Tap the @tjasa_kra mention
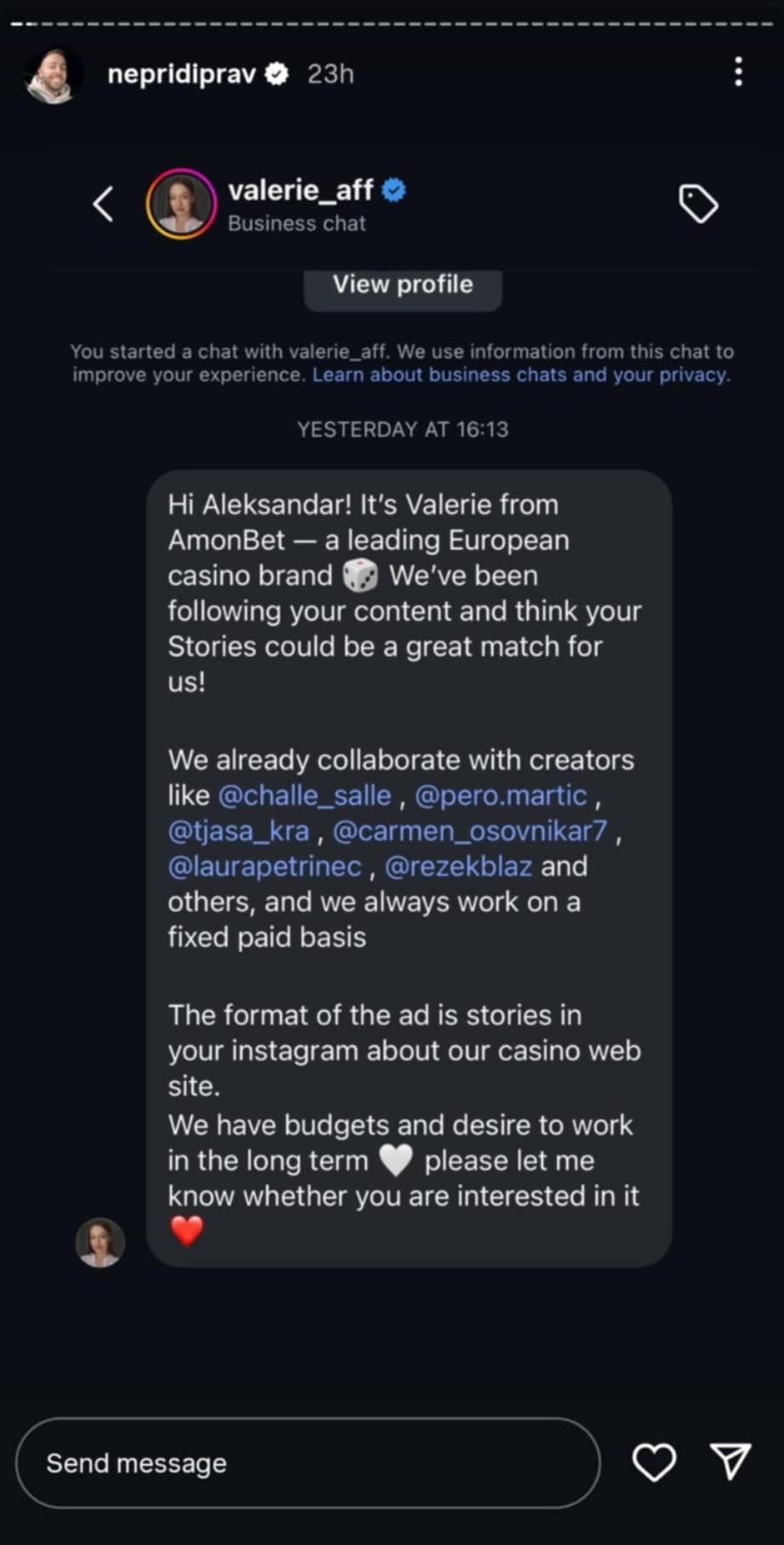The image size is (784, 1545). [239, 831]
